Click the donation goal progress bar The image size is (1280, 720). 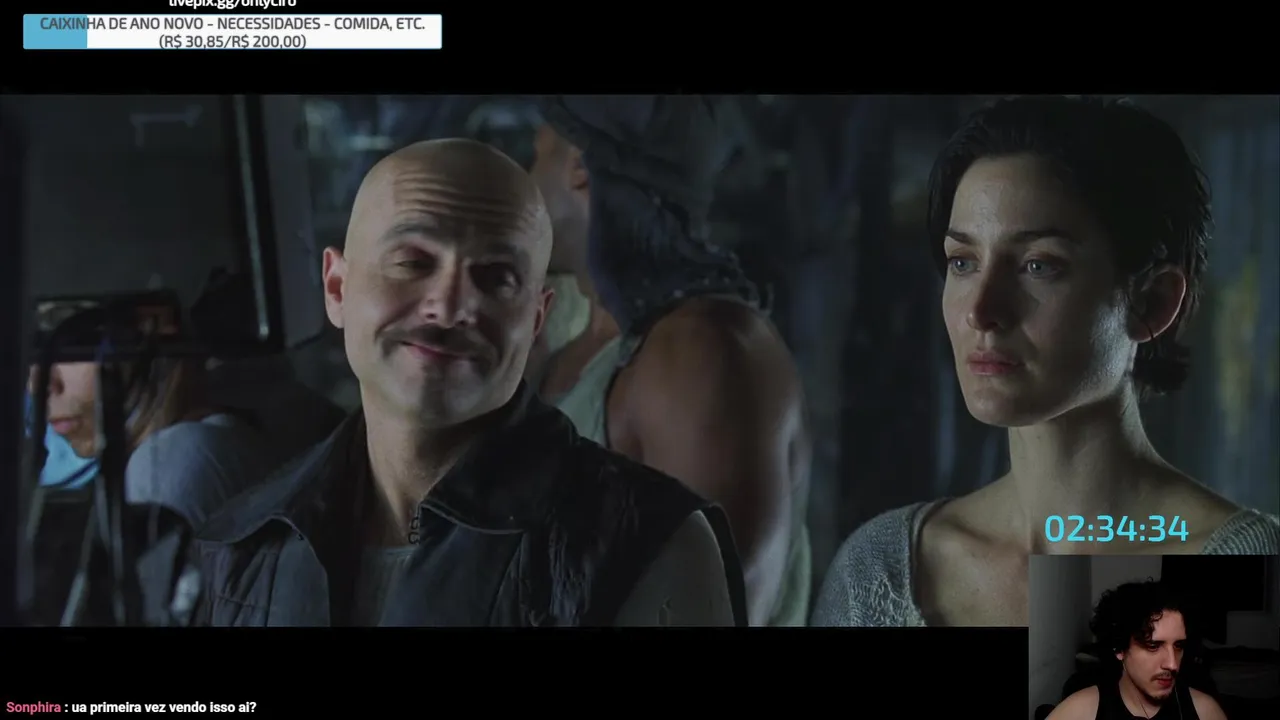point(232,32)
